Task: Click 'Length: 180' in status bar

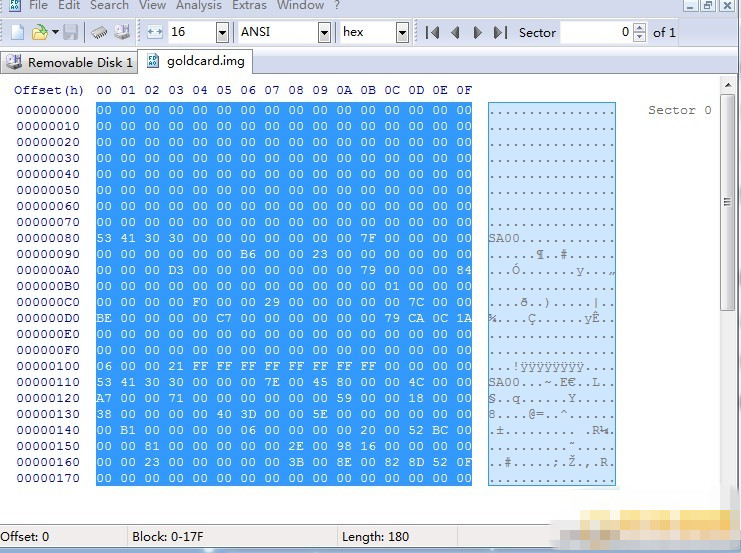Action: [375, 536]
